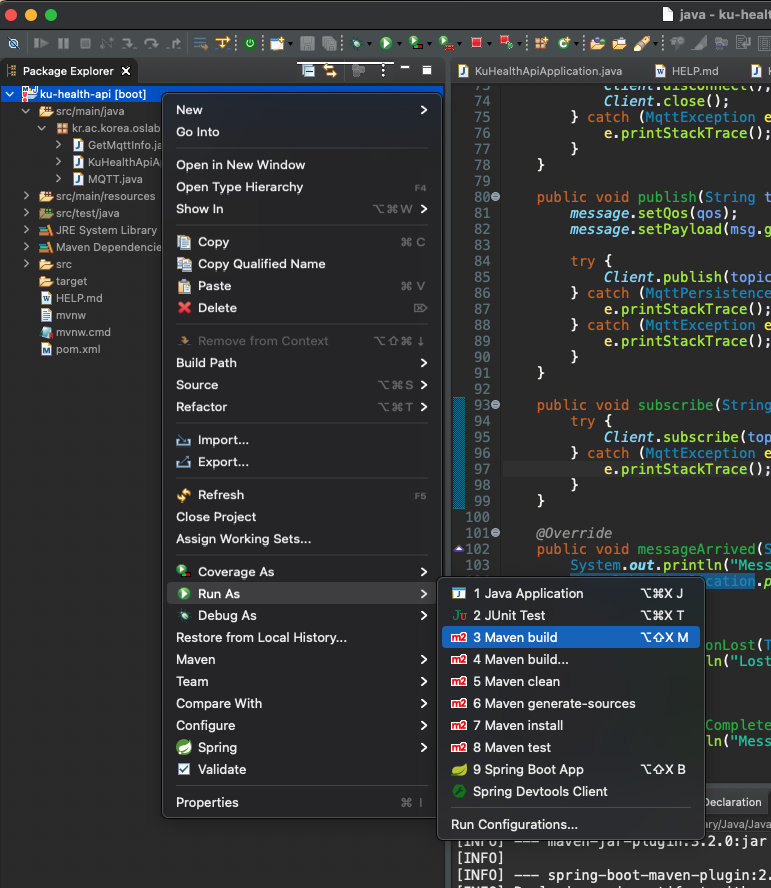Collapse the subscribe method fold marker
Screen dimensions: 771x888
coord(495,404)
